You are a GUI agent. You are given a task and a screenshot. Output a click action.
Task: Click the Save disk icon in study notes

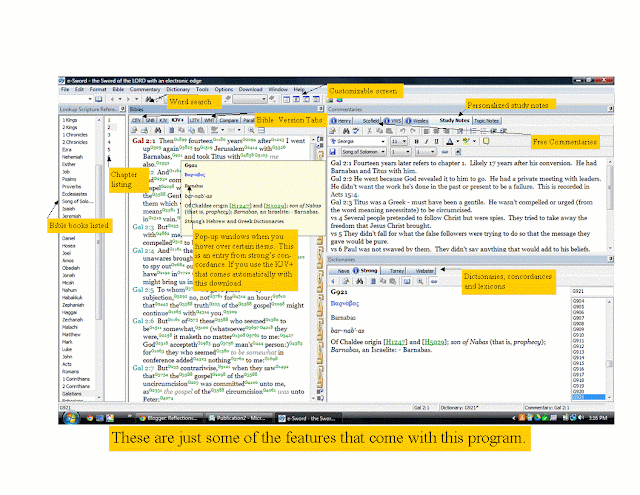click(x=333, y=152)
